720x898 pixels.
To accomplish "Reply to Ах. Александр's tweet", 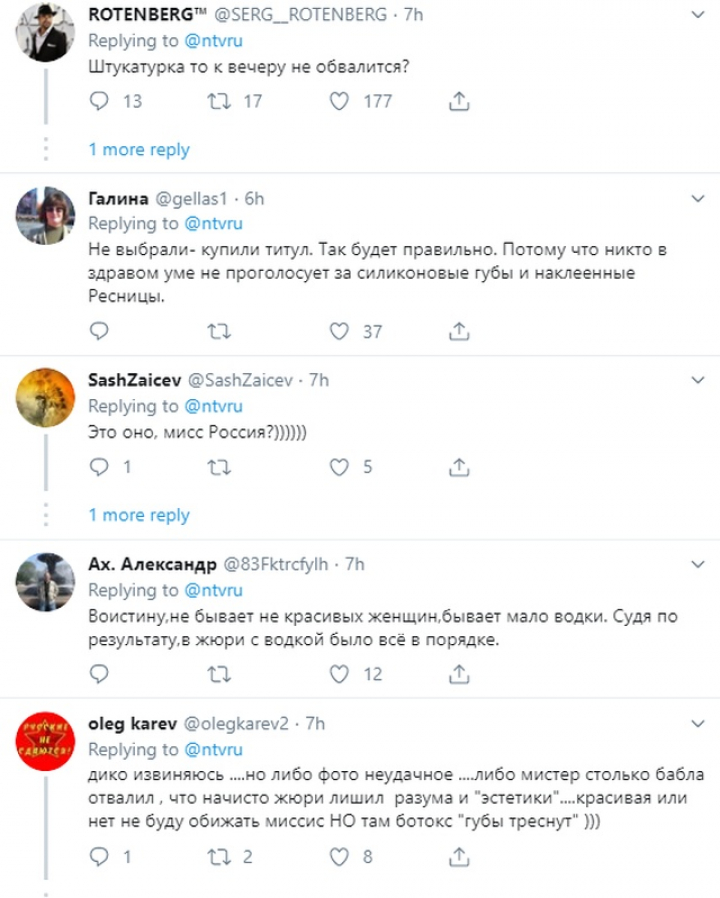I will [99, 675].
